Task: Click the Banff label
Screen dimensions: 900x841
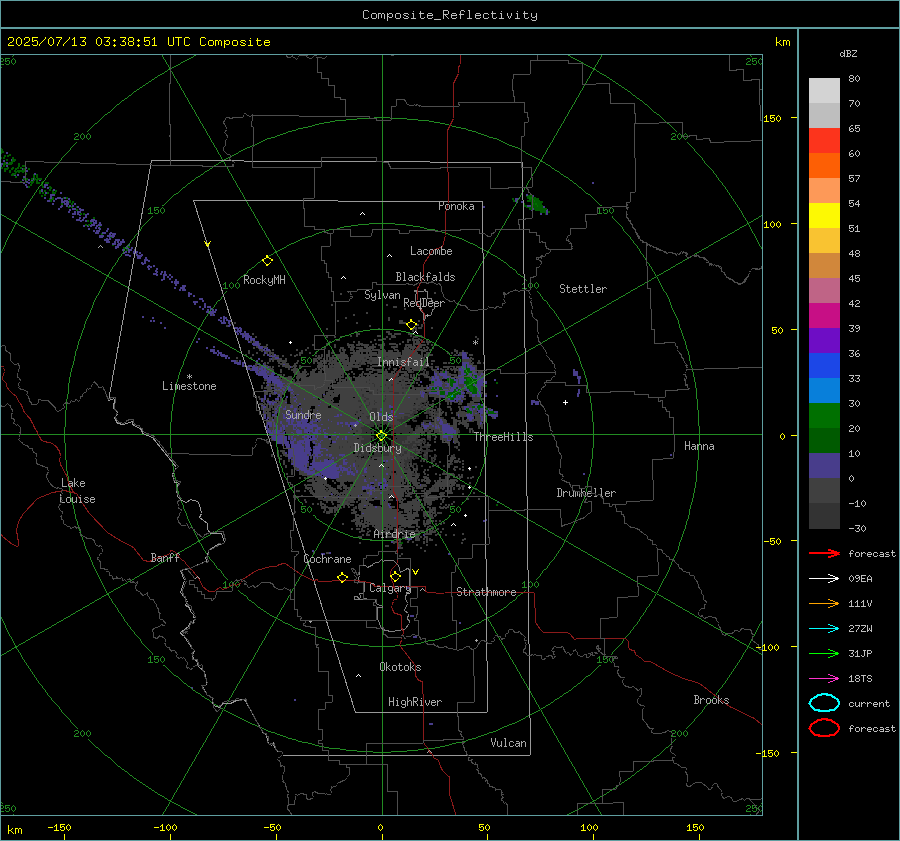Action: pyautogui.click(x=165, y=558)
